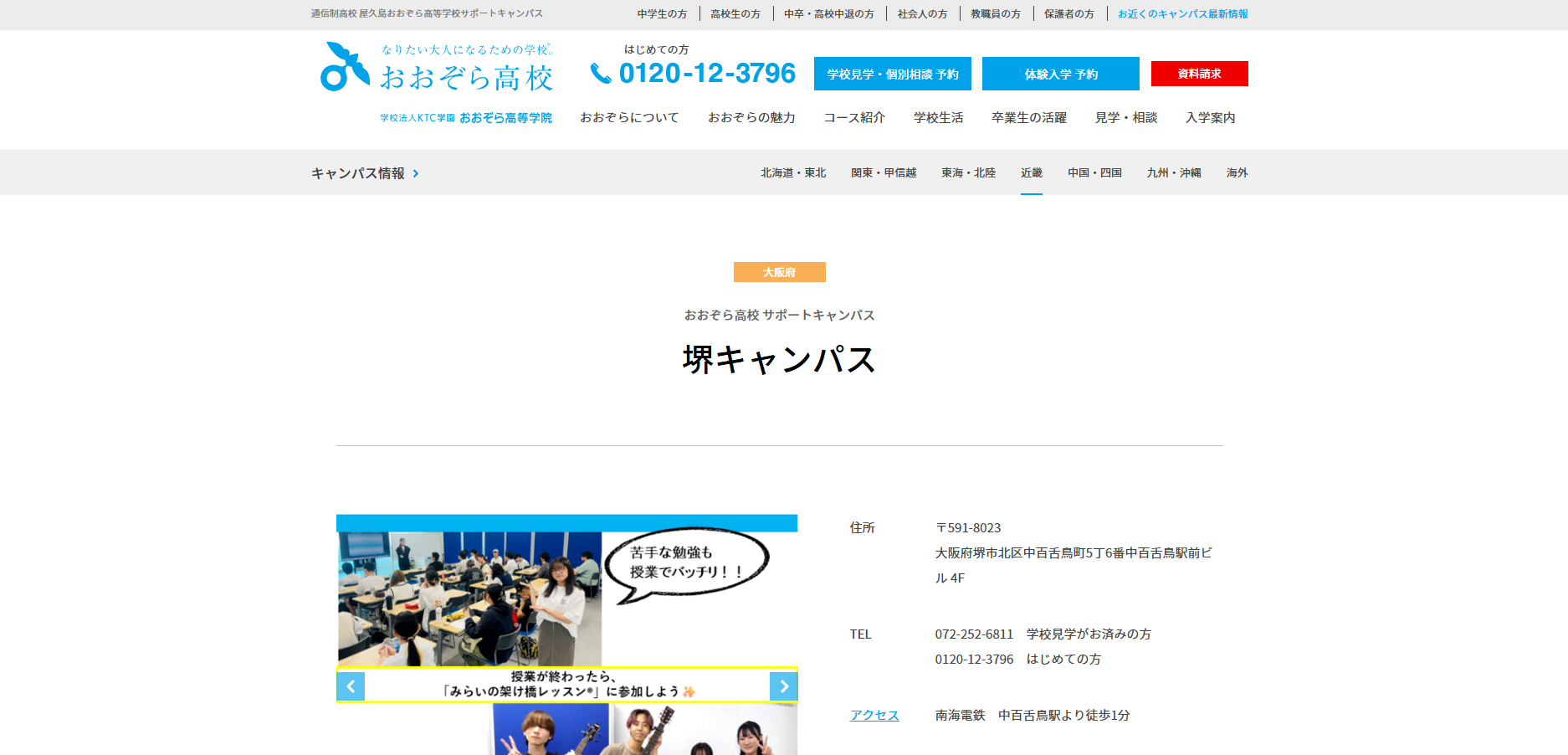This screenshot has height=755, width=1568.
Task: Open 学校見学・個別相談 予約 button
Action: pos(893,74)
